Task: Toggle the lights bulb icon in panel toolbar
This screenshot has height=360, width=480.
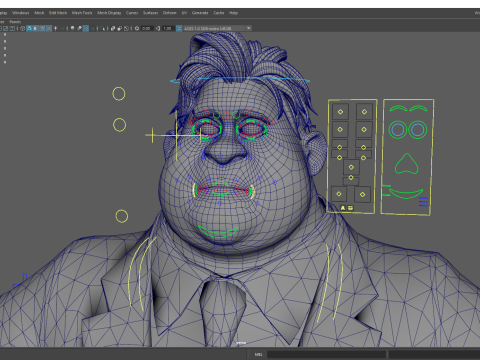Action: [72, 28]
